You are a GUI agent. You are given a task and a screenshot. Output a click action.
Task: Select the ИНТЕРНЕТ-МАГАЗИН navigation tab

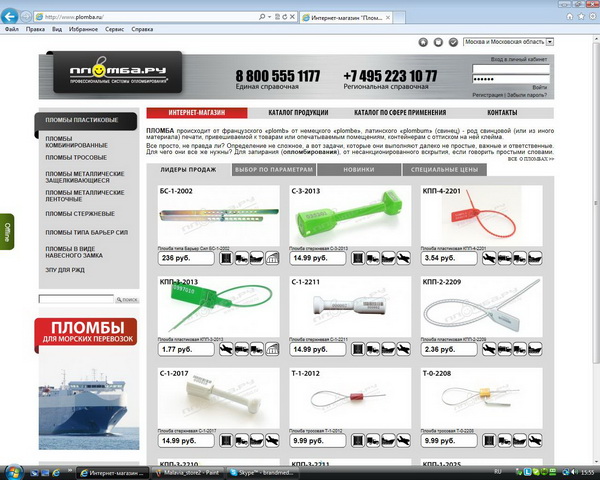point(197,113)
